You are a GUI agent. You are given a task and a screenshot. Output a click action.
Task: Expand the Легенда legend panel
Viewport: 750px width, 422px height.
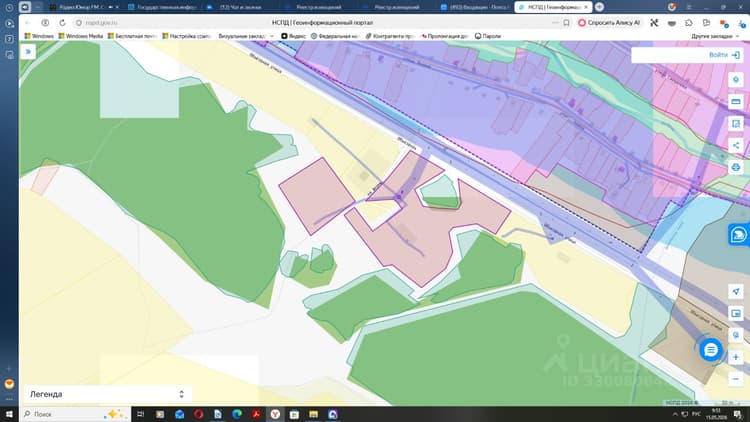point(107,394)
